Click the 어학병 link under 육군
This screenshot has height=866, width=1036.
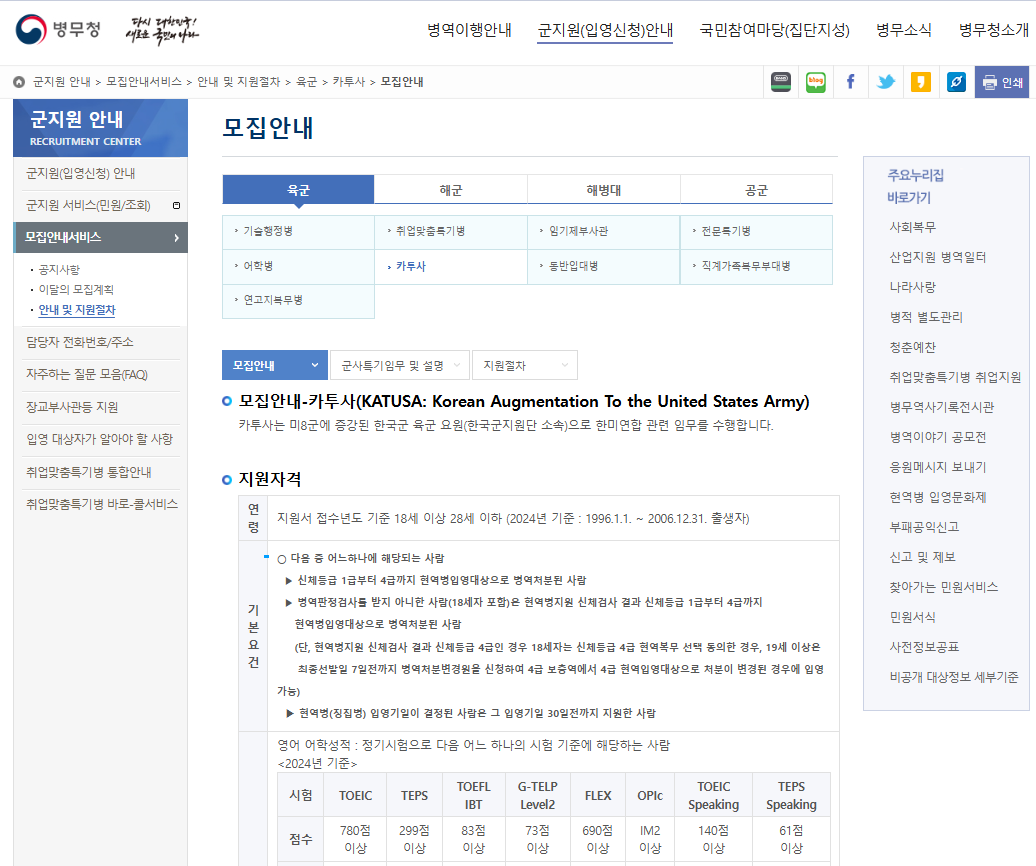(258, 267)
